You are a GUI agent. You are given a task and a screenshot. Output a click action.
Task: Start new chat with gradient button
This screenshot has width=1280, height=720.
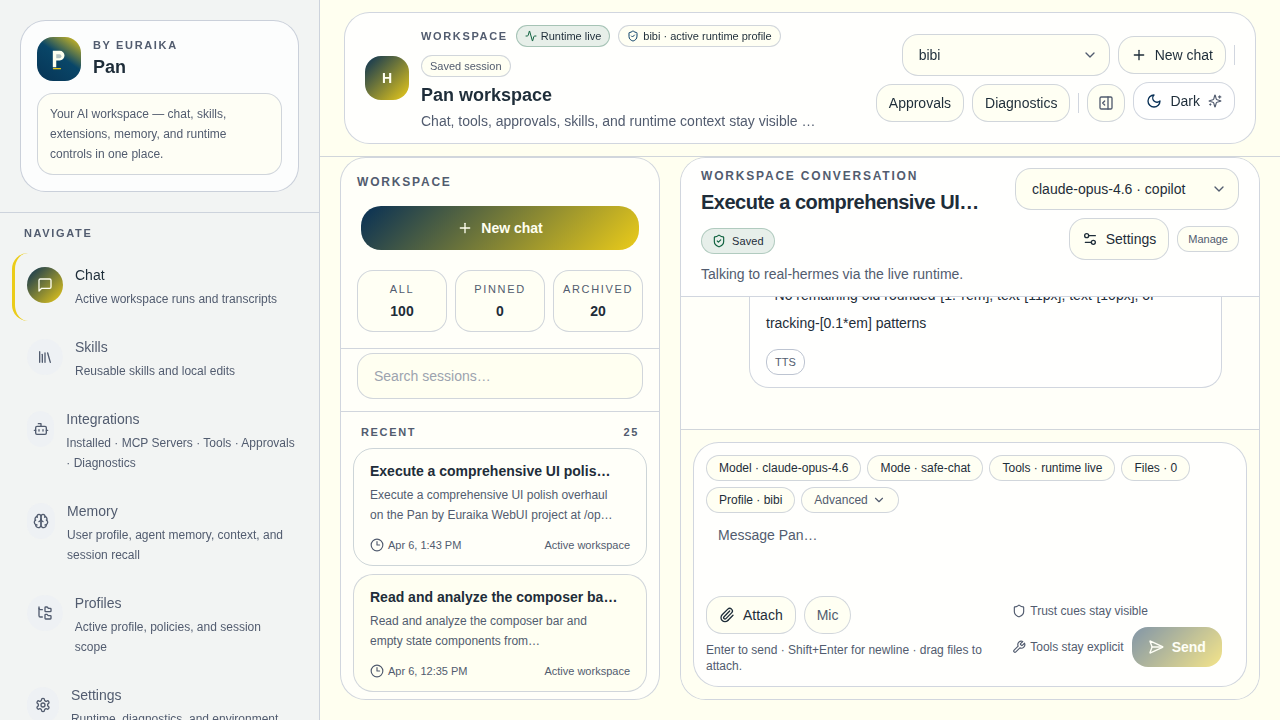[x=500, y=228]
